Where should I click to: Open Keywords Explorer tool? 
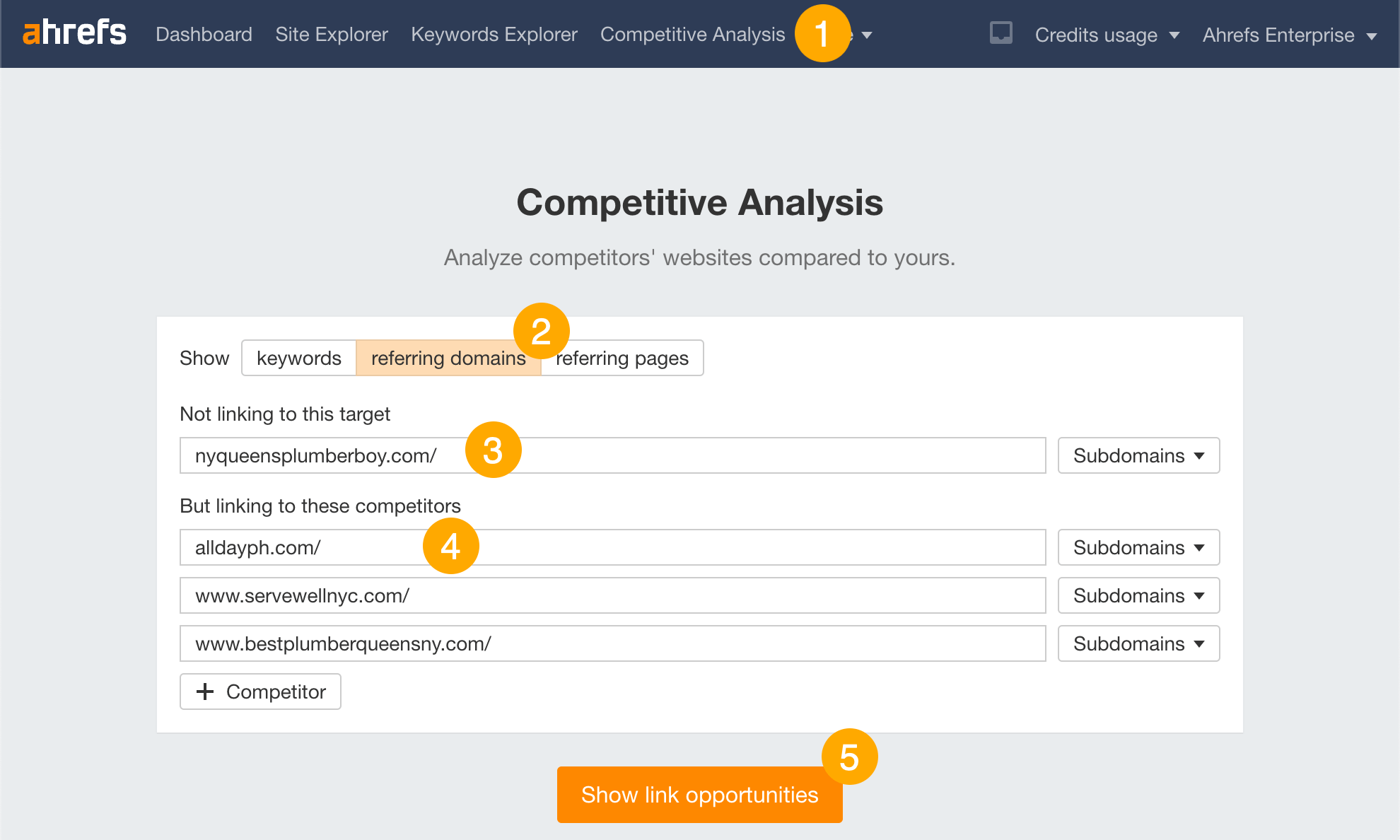point(493,33)
